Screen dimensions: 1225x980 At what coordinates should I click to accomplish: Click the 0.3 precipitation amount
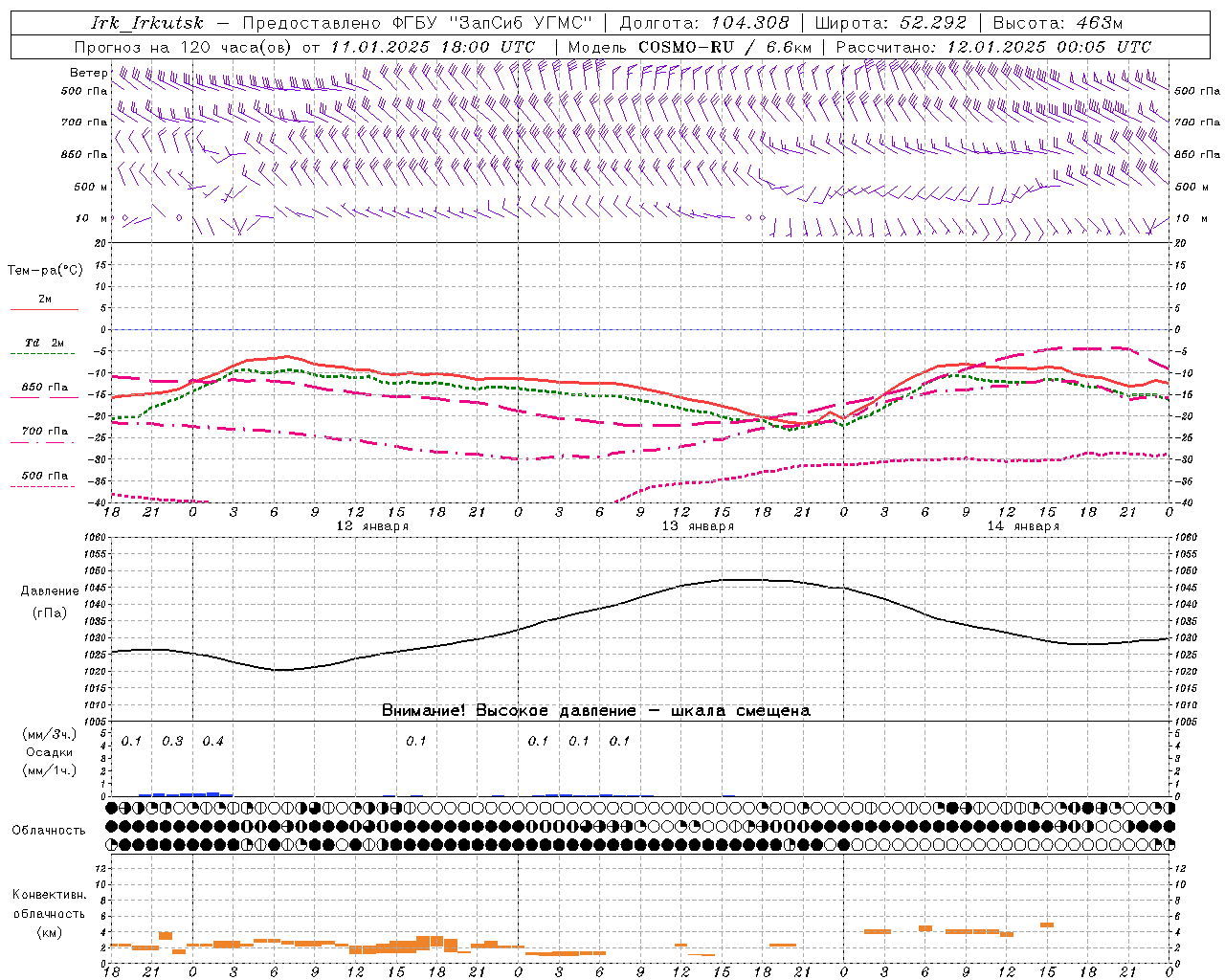(x=172, y=742)
